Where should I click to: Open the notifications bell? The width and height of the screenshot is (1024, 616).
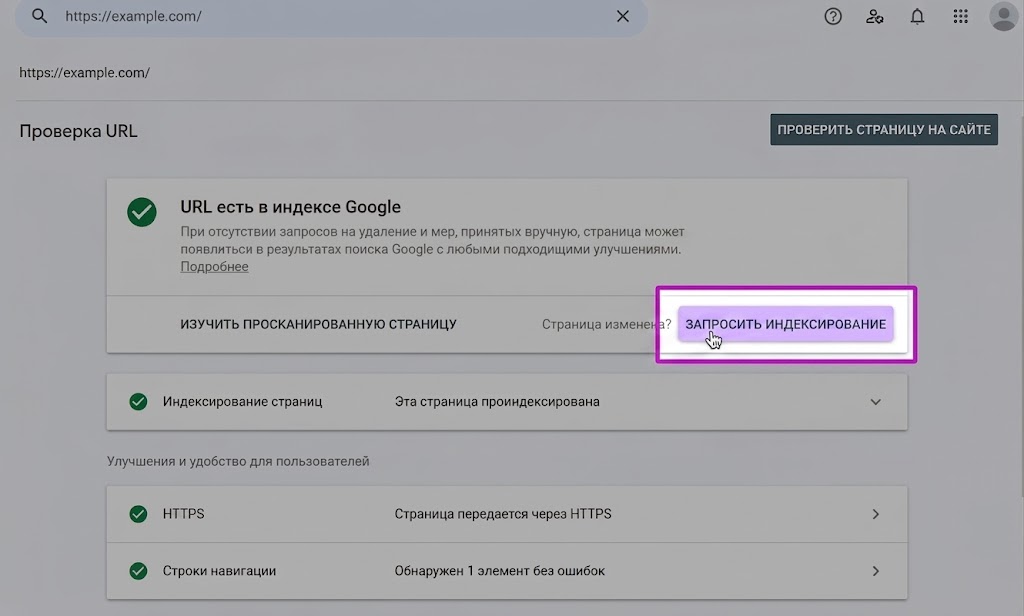(918, 16)
